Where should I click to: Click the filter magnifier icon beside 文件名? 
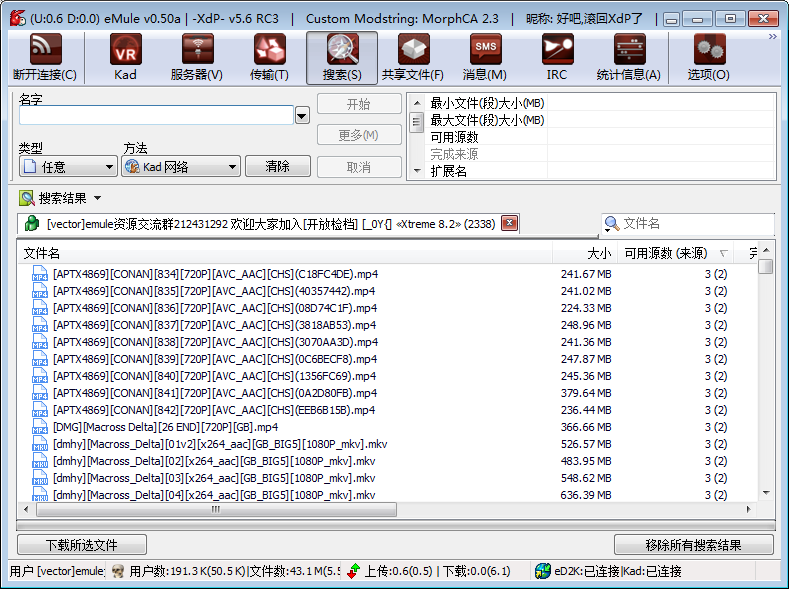click(612, 224)
